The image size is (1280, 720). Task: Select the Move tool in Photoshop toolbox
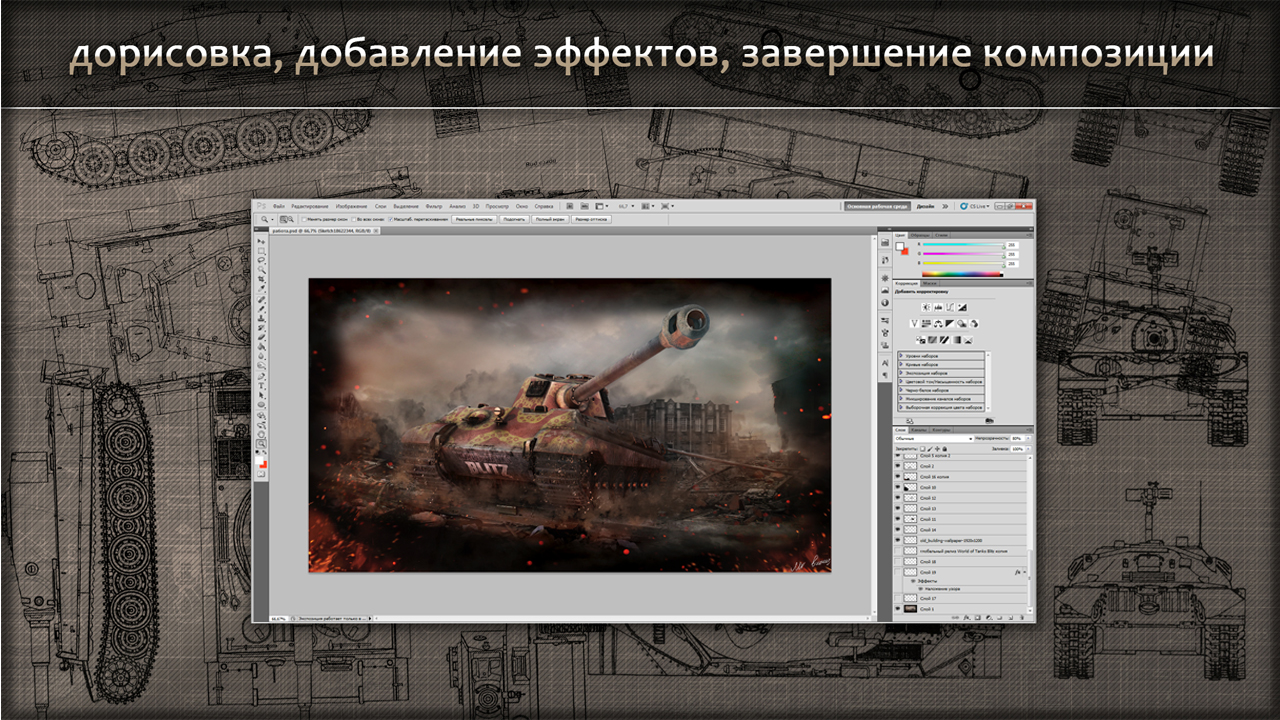point(261,241)
